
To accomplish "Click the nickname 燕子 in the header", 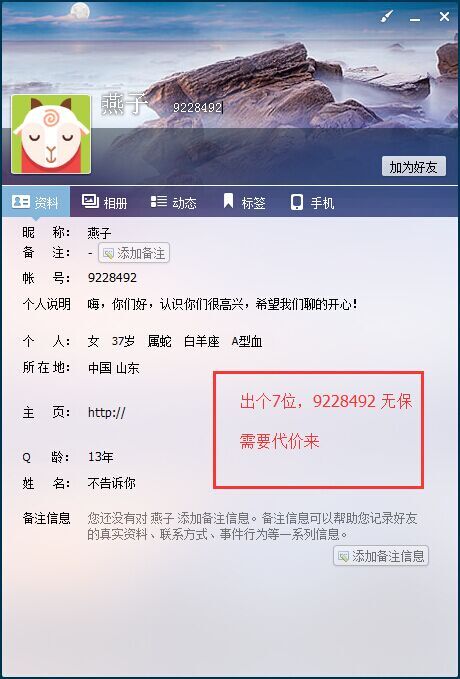I will coord(125,104).
